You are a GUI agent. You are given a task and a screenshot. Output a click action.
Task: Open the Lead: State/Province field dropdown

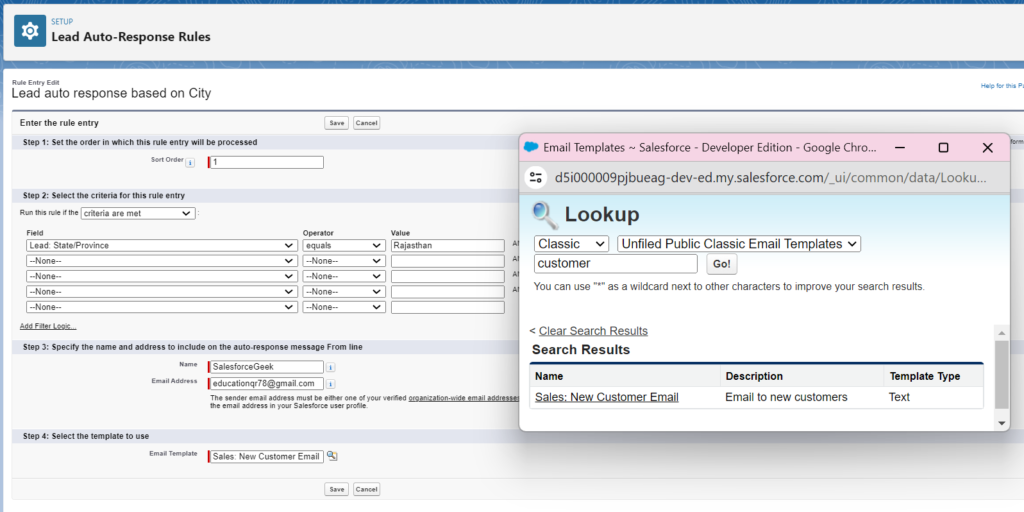162,246
